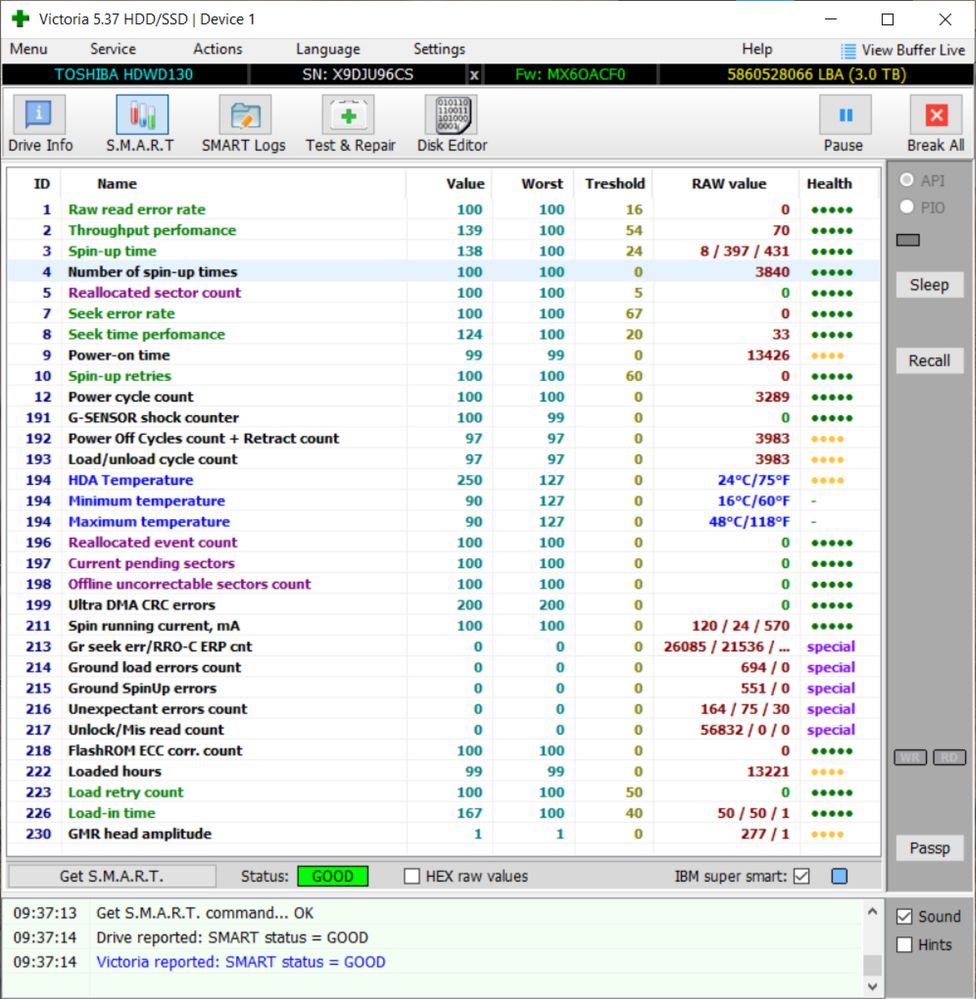Click the x next to serial number
Image resolution: width=976 pixels, height=999 pixels.
point(474,75)
